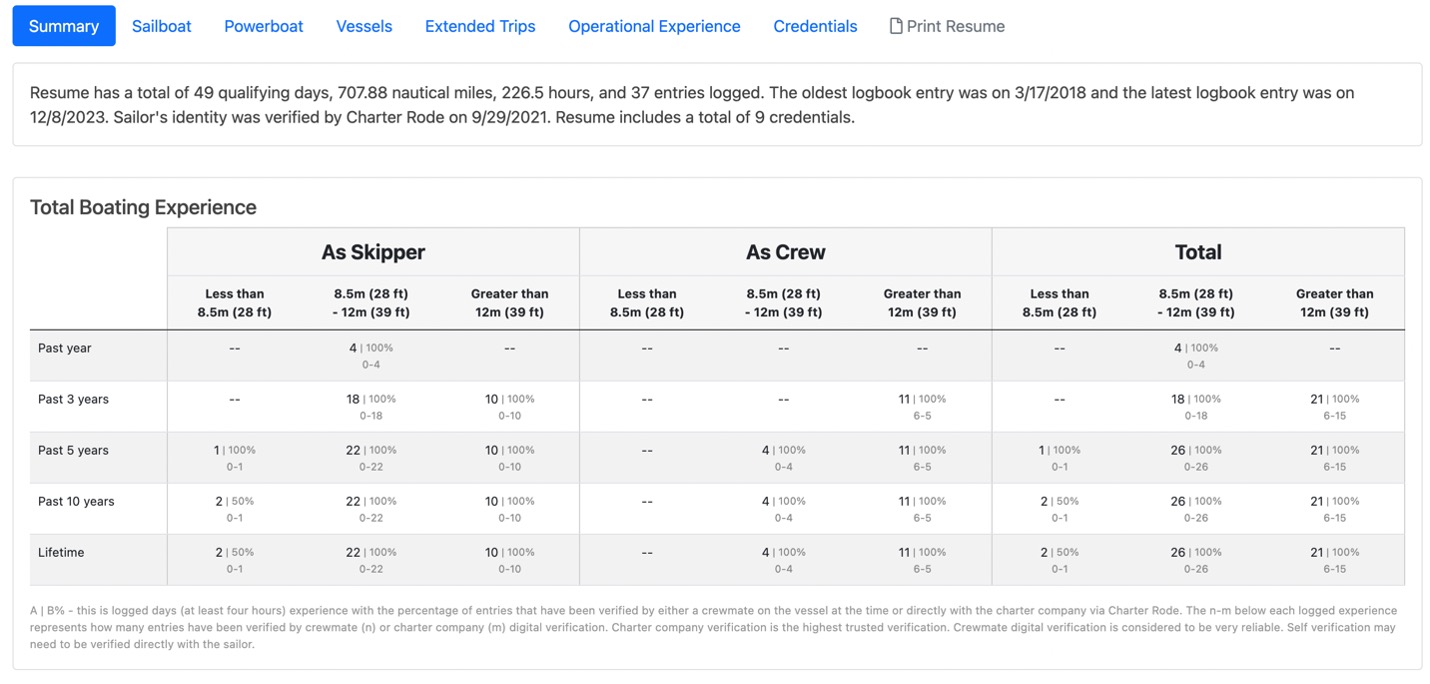Click the Past 3 years row label
The width and height of the screenshot is (1430, 684).
click(73, 399)
